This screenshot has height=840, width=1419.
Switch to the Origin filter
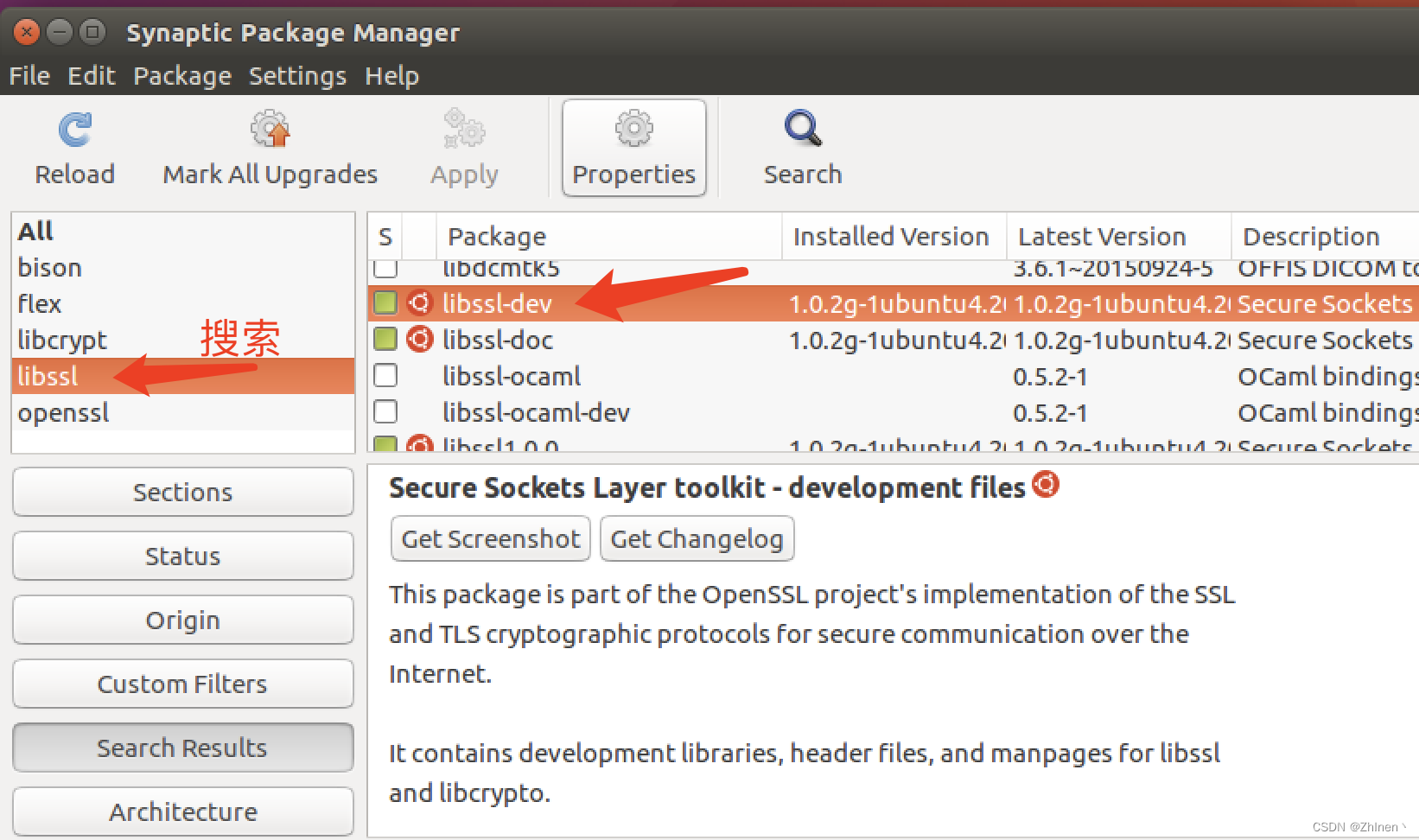coord(183,620)
